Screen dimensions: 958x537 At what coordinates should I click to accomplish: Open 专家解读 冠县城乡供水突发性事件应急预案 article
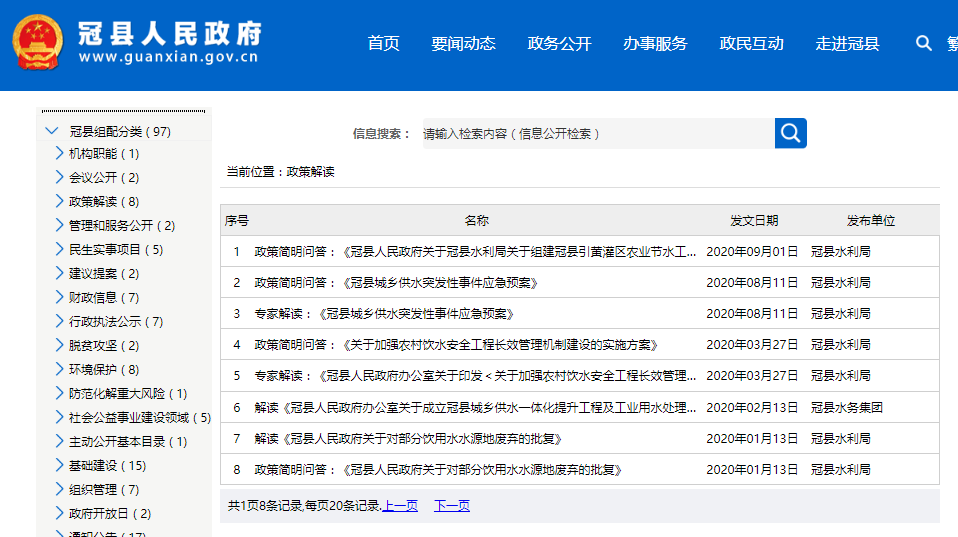click(x=384, y=314)
